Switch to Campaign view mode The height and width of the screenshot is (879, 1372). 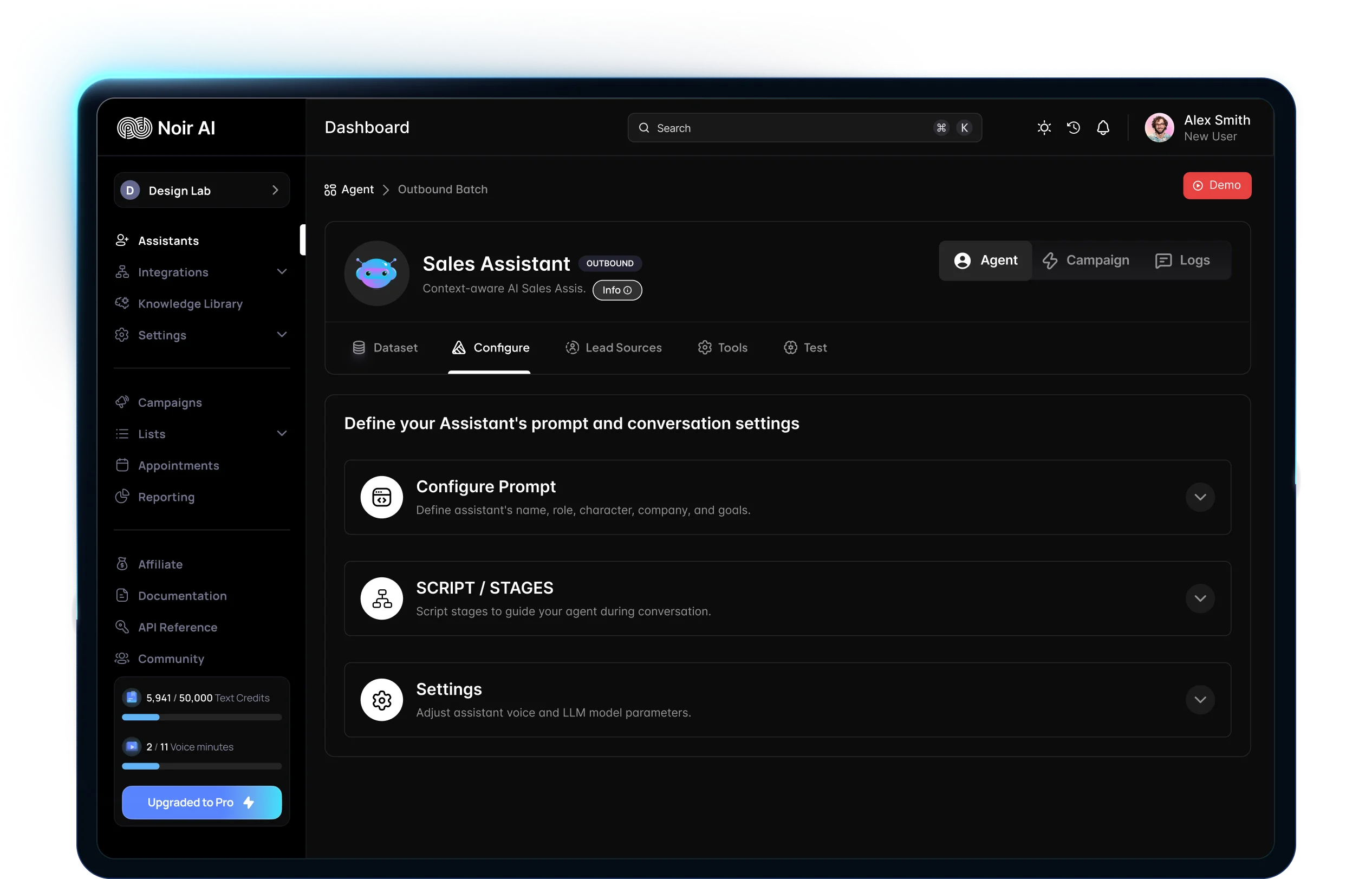(1086, 261)
